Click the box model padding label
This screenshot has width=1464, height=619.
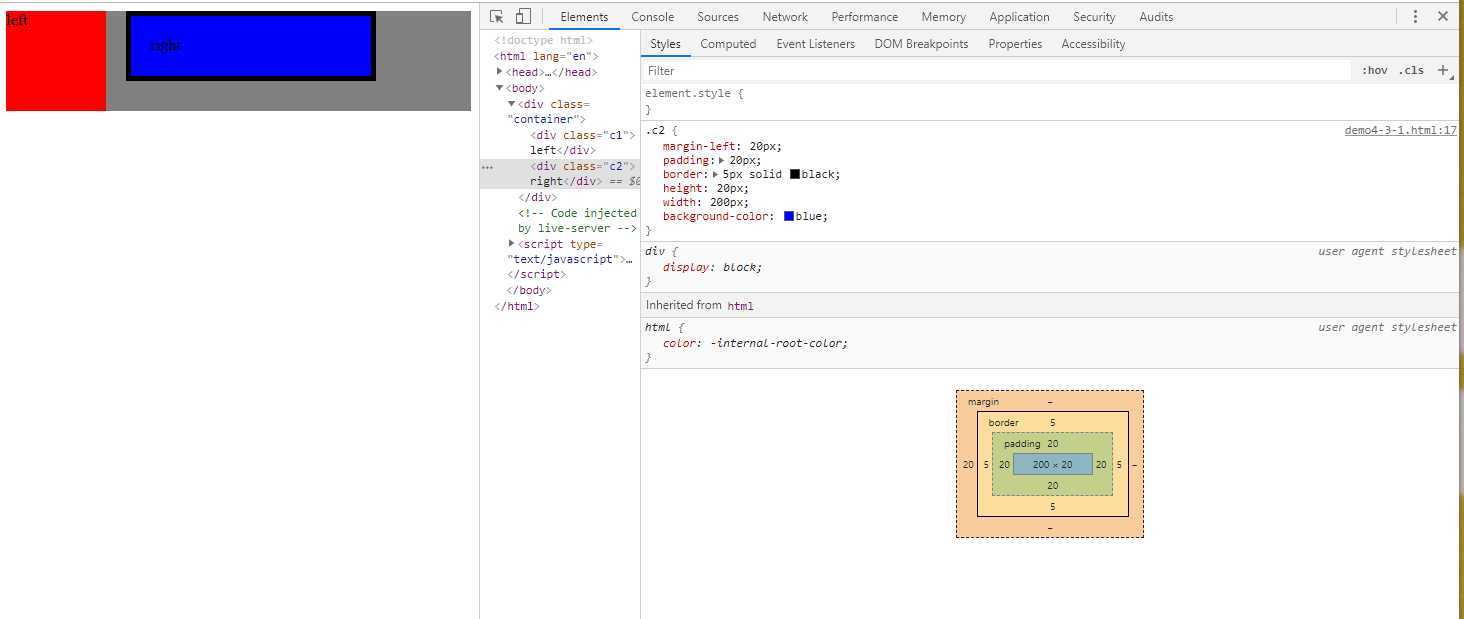pos(1022,444)
